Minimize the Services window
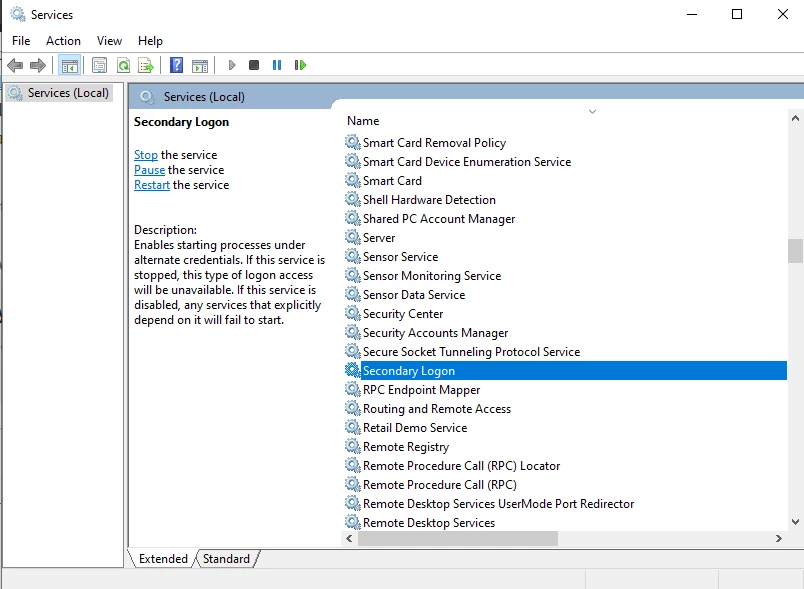Screen dimensions: 804x589 [x=692, y=14]
